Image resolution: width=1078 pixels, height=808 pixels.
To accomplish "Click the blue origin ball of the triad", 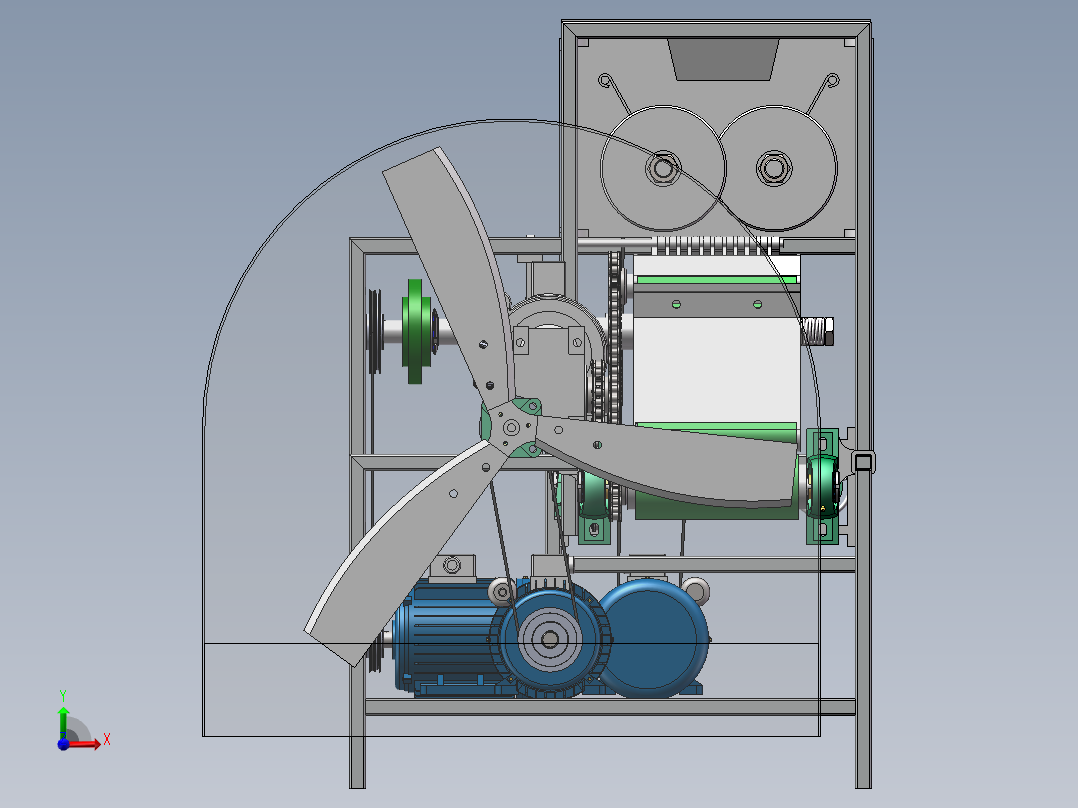I will point(63,744).
